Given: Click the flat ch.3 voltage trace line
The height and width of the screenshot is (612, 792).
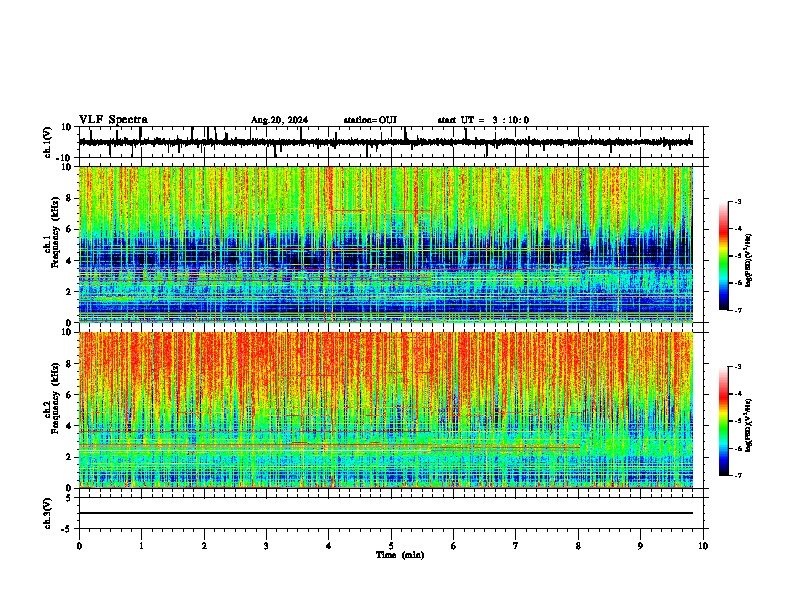Looking at the screenshot, I should 386,513.
